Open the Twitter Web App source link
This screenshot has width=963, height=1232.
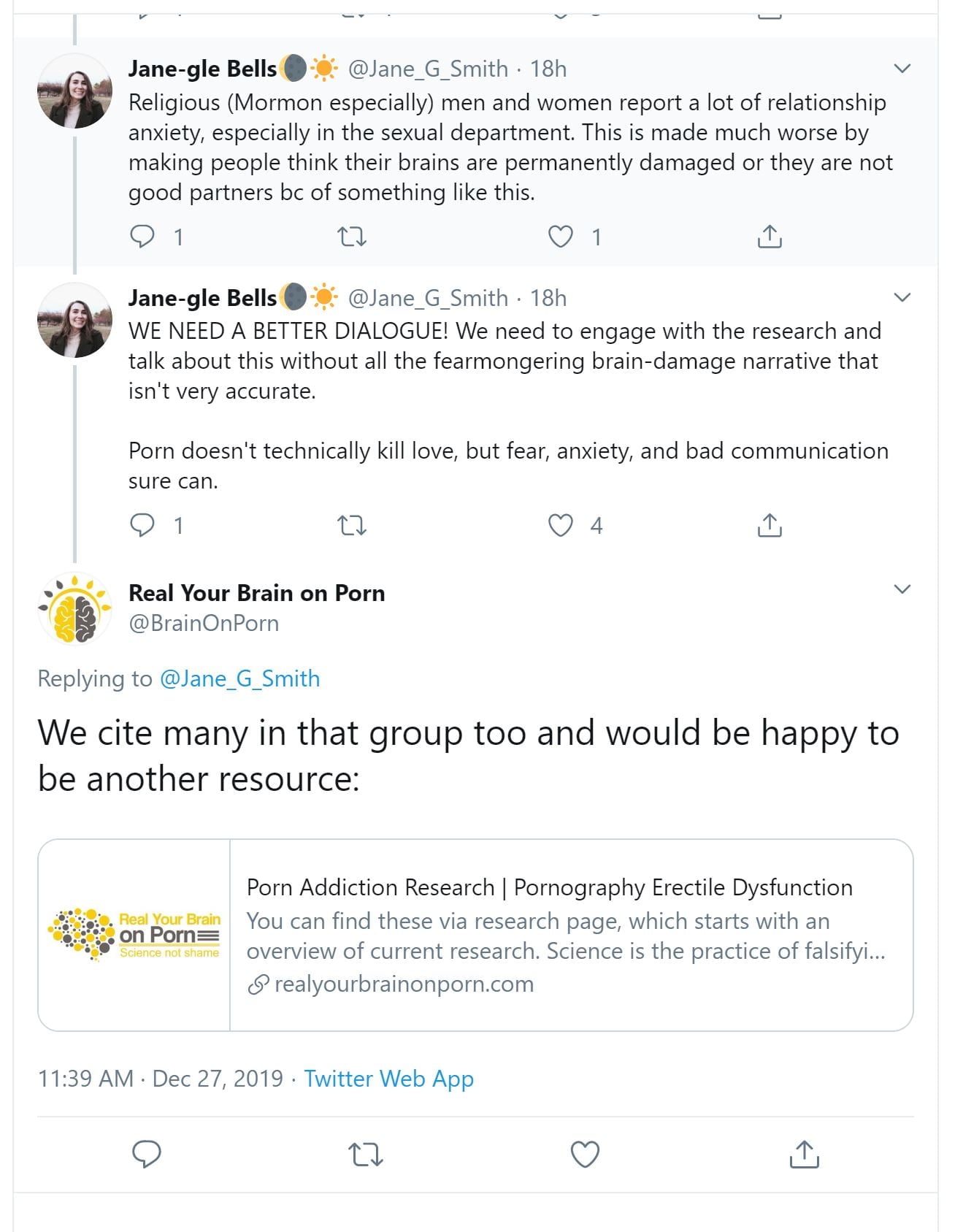(x=388, y=1079)
